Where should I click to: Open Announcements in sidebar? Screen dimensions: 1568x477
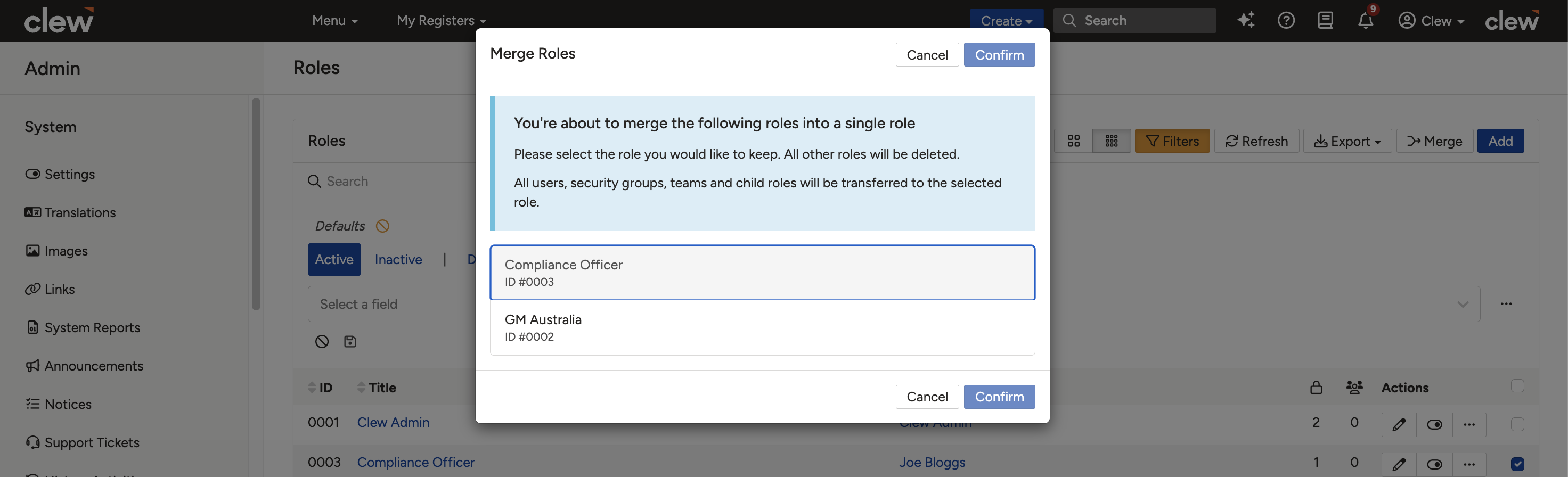pyautogui.click(x=84, y=366)
